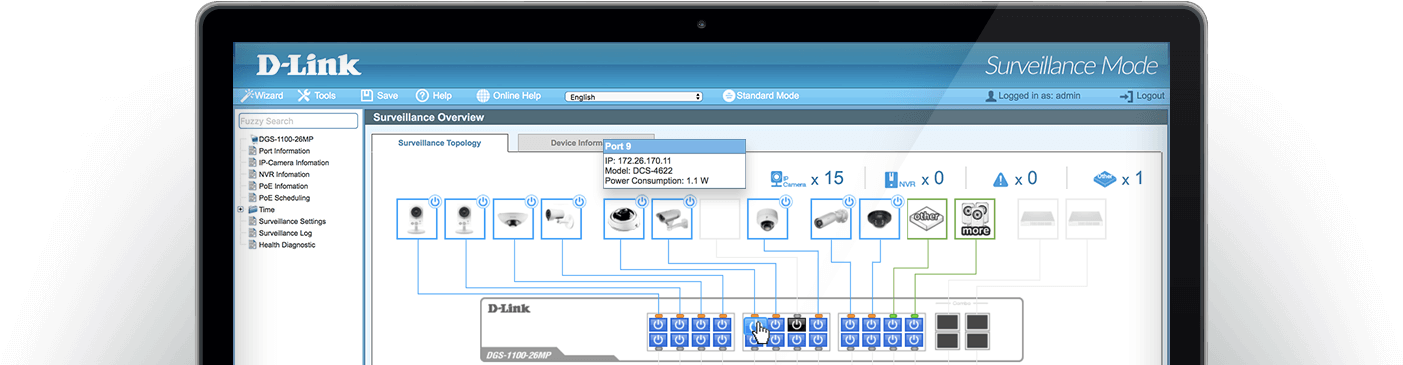Select the Surveillance Topology tab
The height and width of the screenshot is (365, 1403).
[440, 143]
